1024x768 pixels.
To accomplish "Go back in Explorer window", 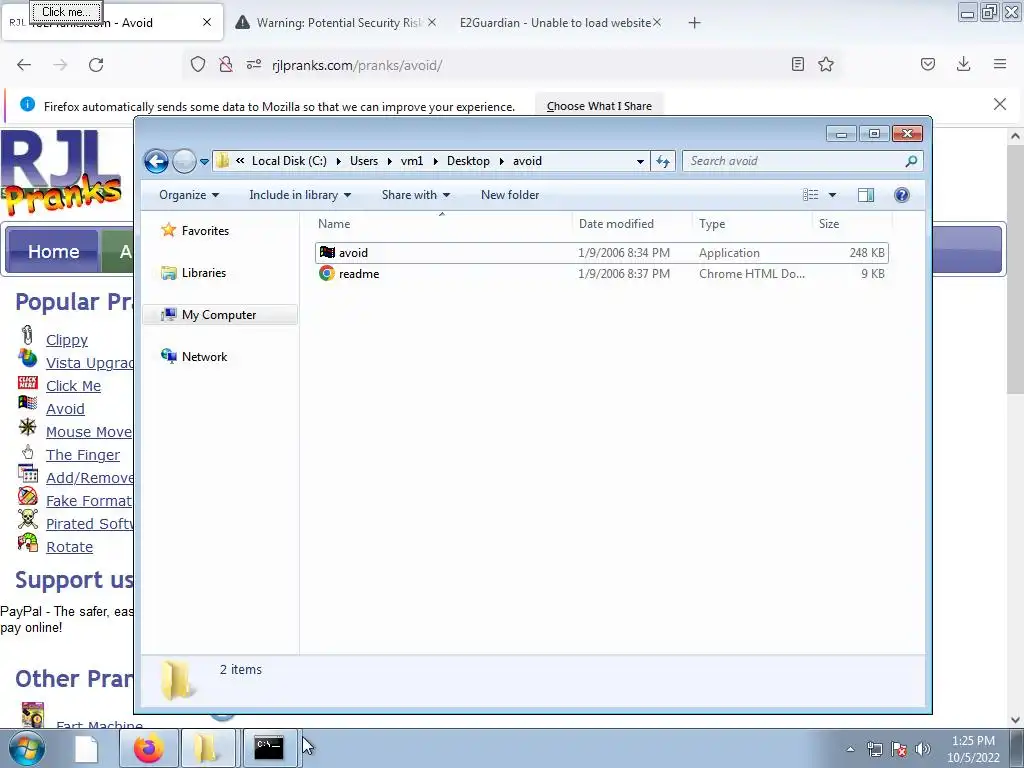I will pos(156,161).
